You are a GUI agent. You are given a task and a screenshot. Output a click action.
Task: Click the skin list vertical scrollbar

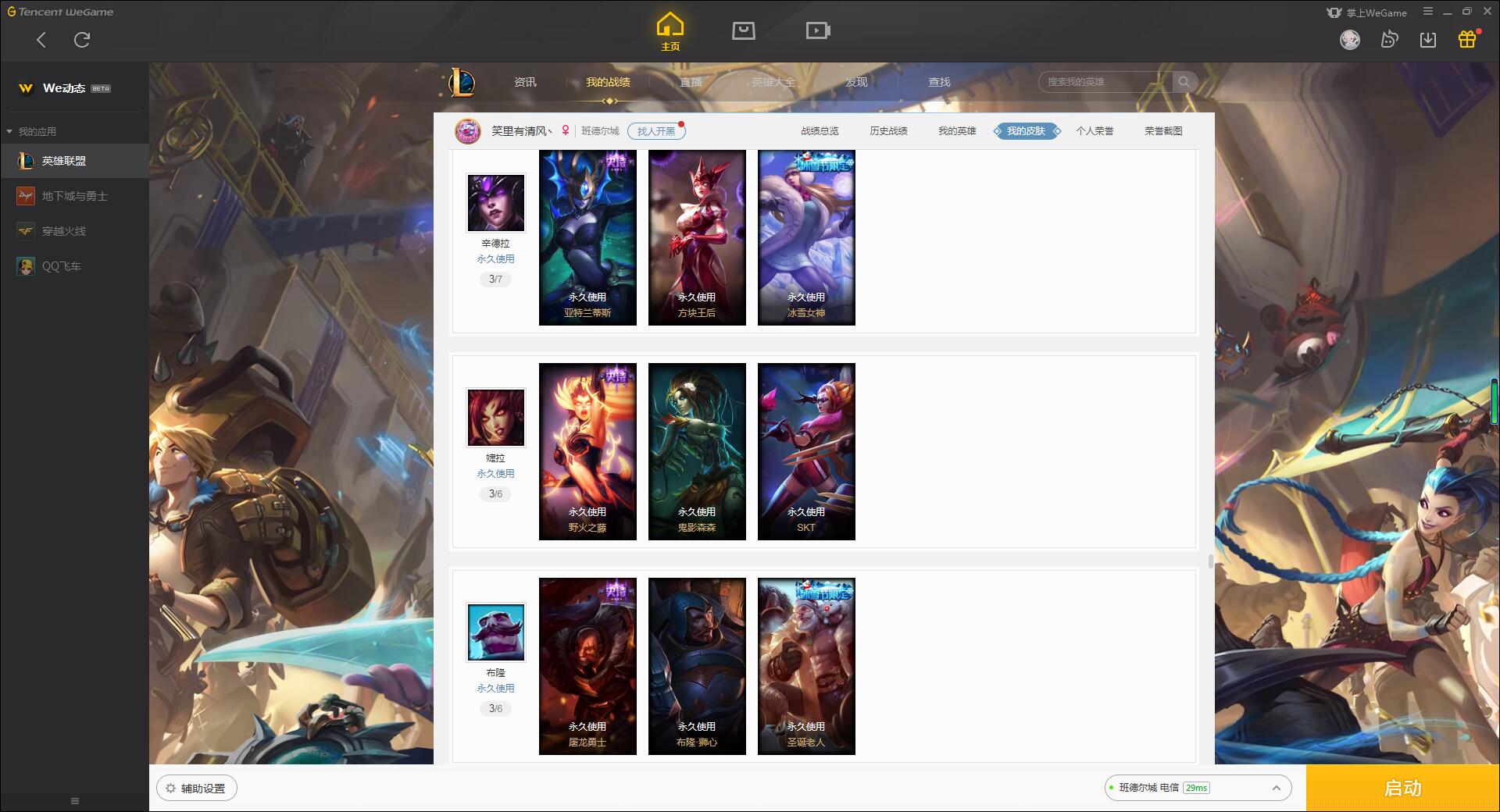click(1210, 561)
